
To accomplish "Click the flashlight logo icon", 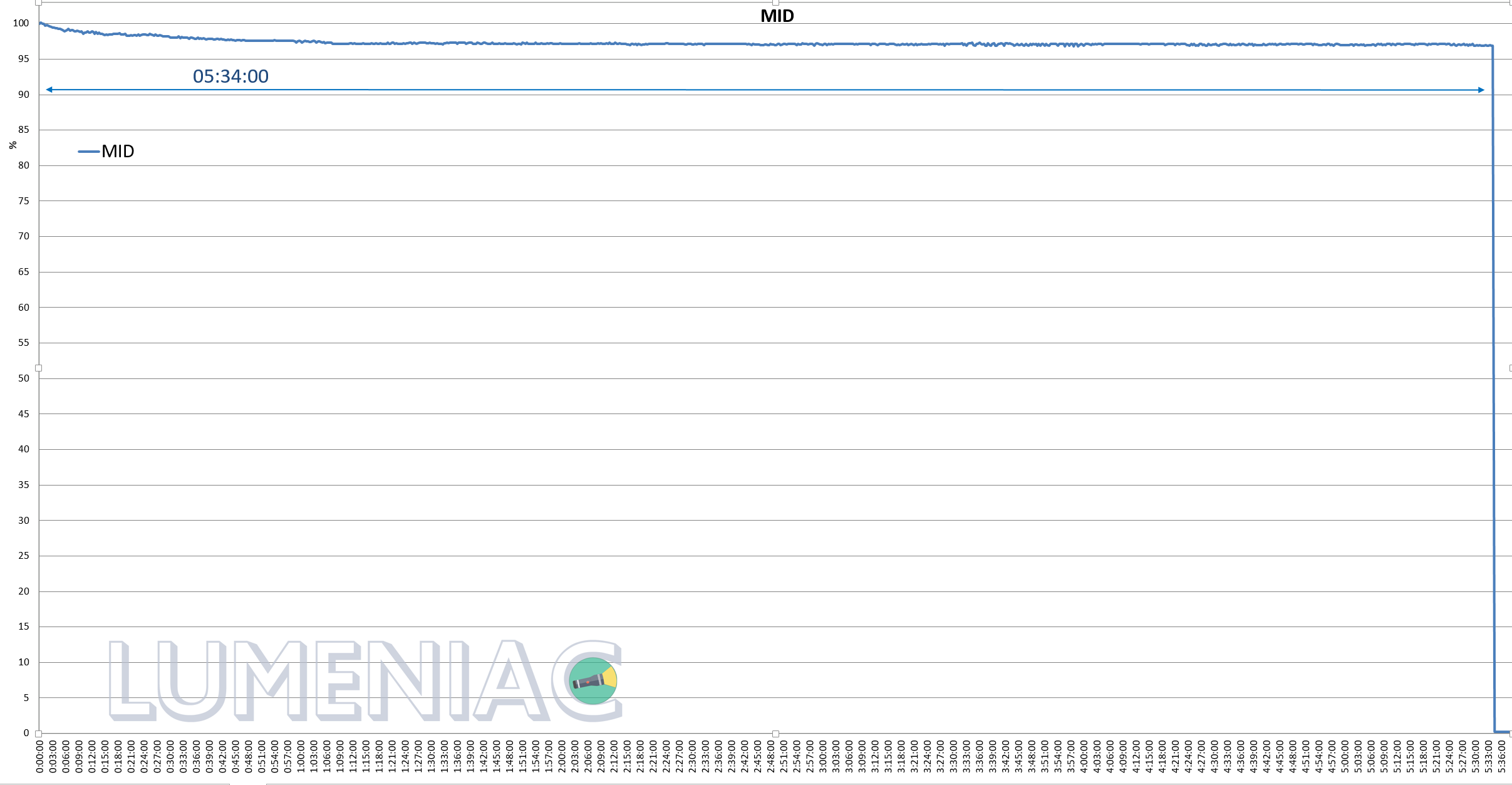I will 593,680.
